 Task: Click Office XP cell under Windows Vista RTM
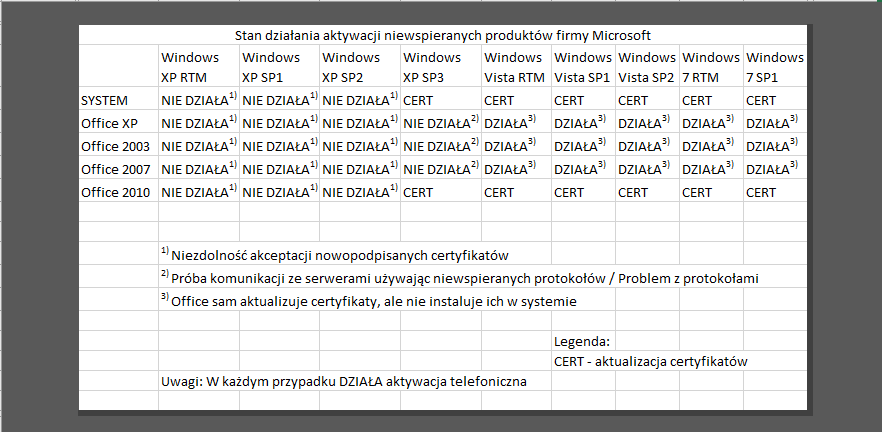[516, 123]
